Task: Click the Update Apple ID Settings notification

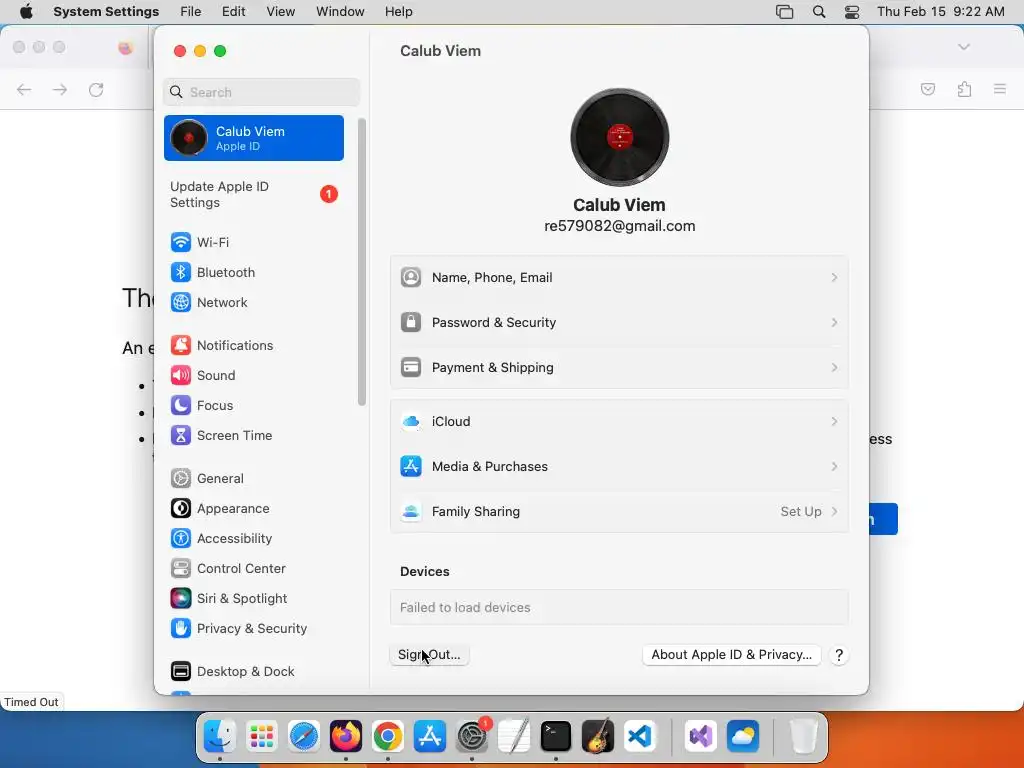Action: [x=254, y=195]
